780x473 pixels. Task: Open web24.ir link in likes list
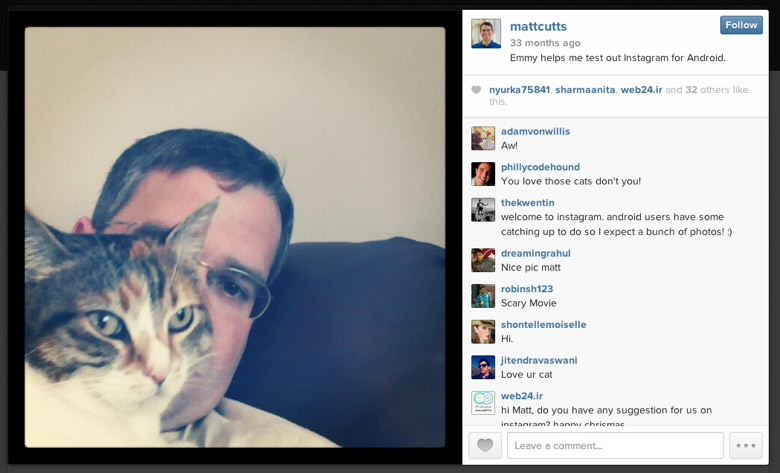click(x=641, y=90)
